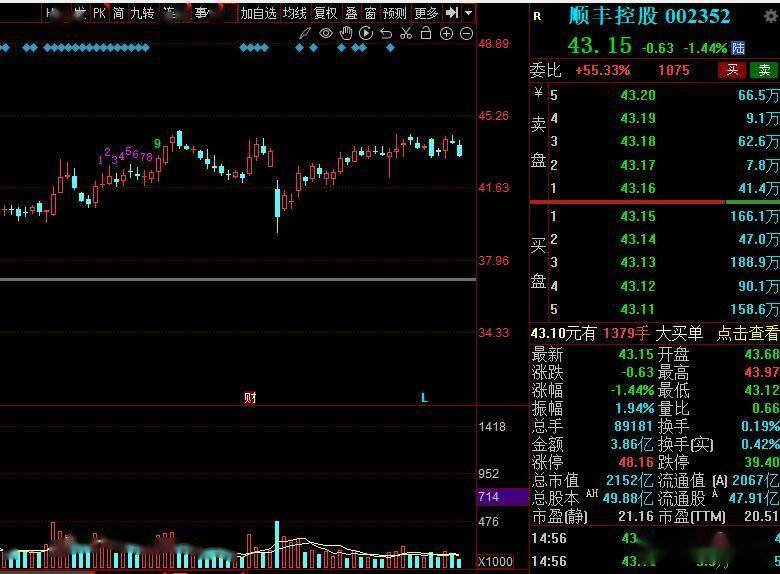
Task: Activate the hand pan tool
Action: (x=346, y=33)
